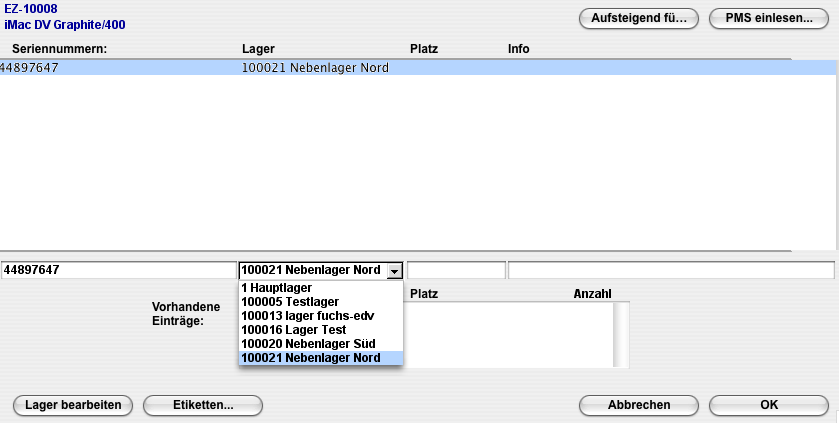Cancel the dialog with 'Abbrechen'

click(x=639, y=405)
